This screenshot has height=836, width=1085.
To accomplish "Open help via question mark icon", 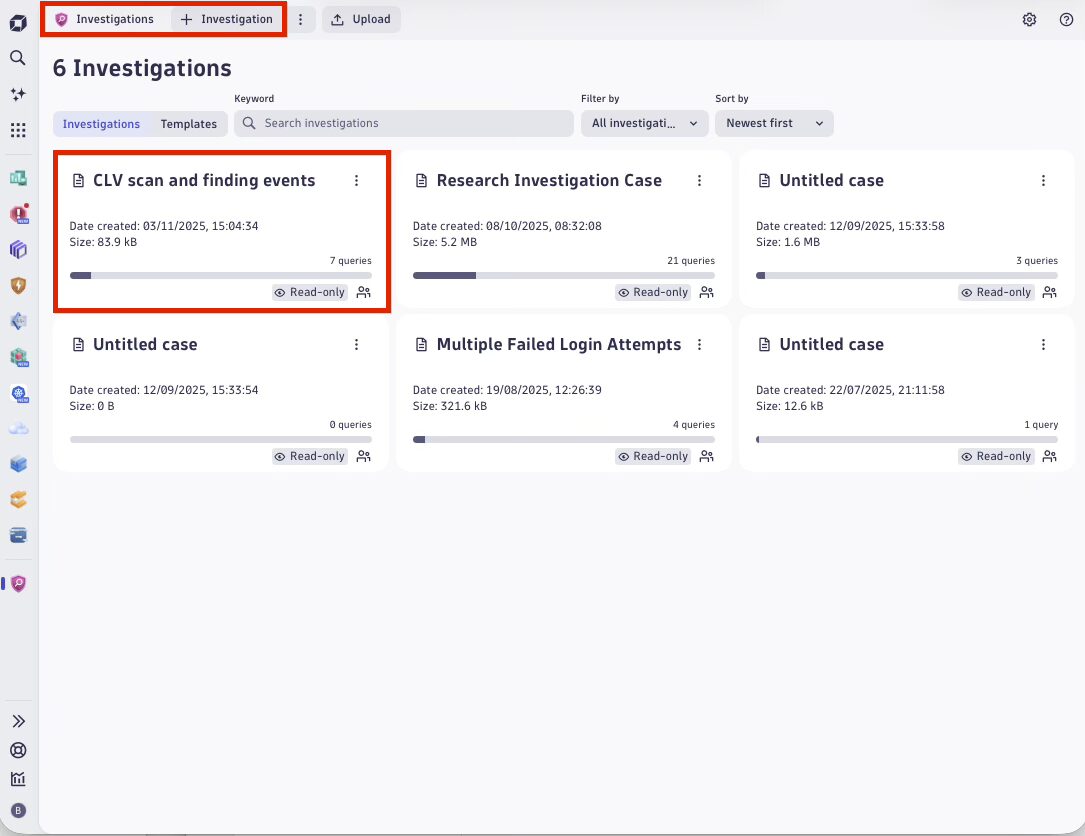I will coord(1066,19).
